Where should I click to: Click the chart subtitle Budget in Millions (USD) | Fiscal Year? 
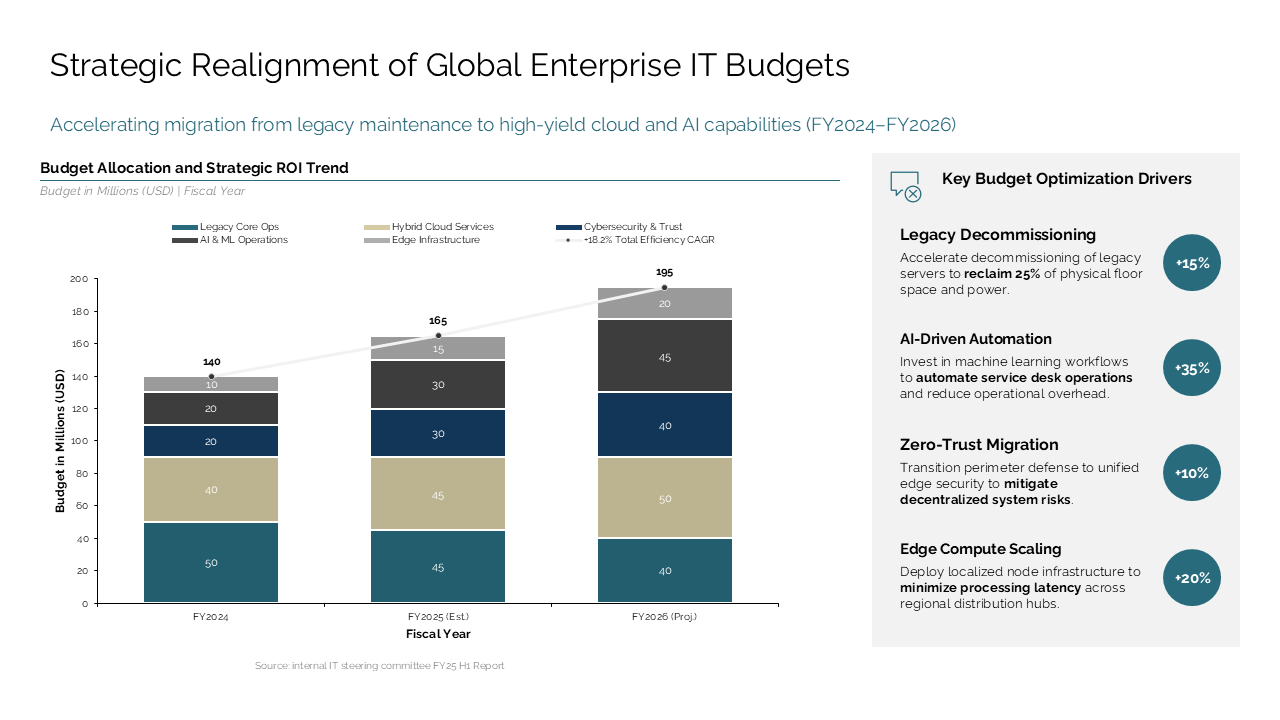point(142,191)
